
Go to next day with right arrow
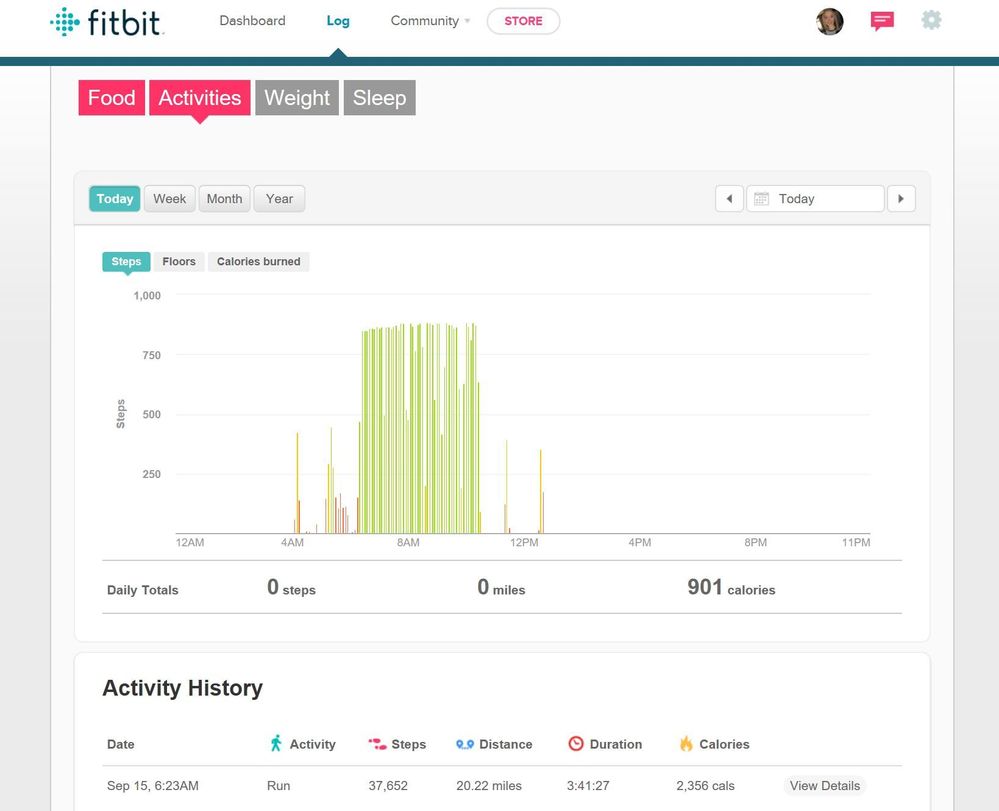coord(901,199)
